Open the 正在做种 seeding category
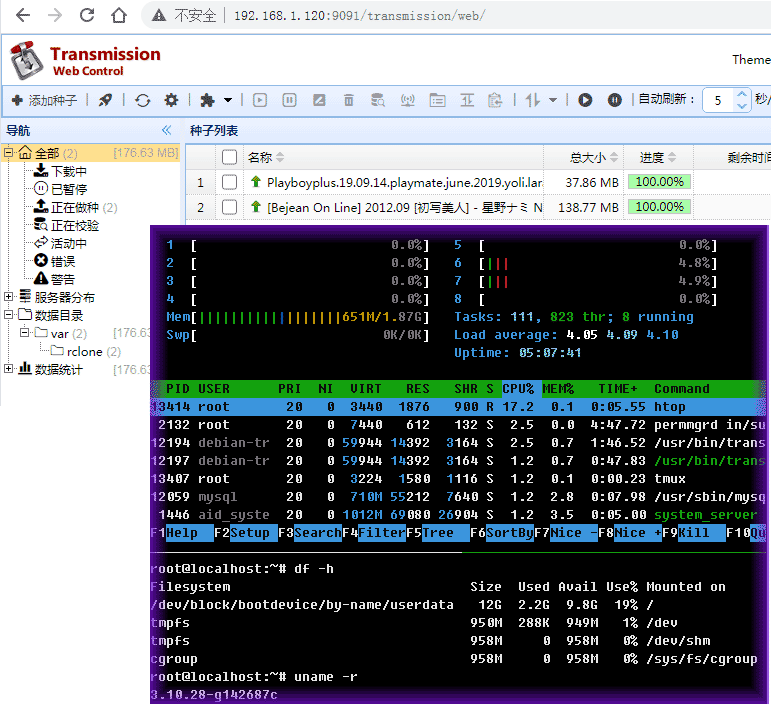Screen dimensions: 771x706 [75, 207]
